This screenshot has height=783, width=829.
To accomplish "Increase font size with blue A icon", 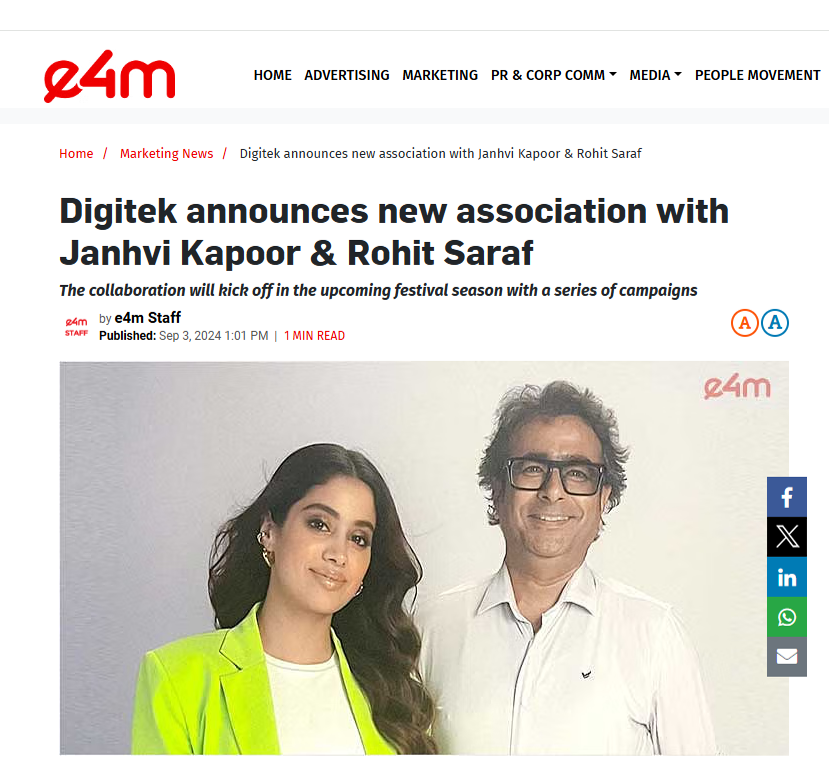I will click(x=775, y=323).
